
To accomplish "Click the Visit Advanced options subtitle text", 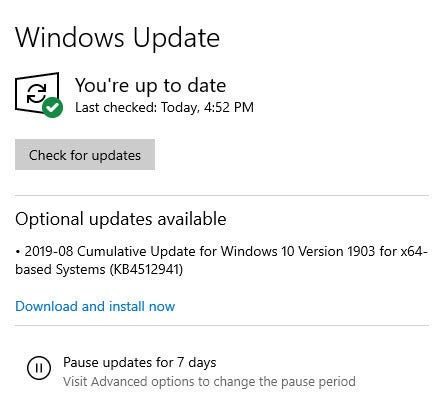I will (x=209, y=381).
